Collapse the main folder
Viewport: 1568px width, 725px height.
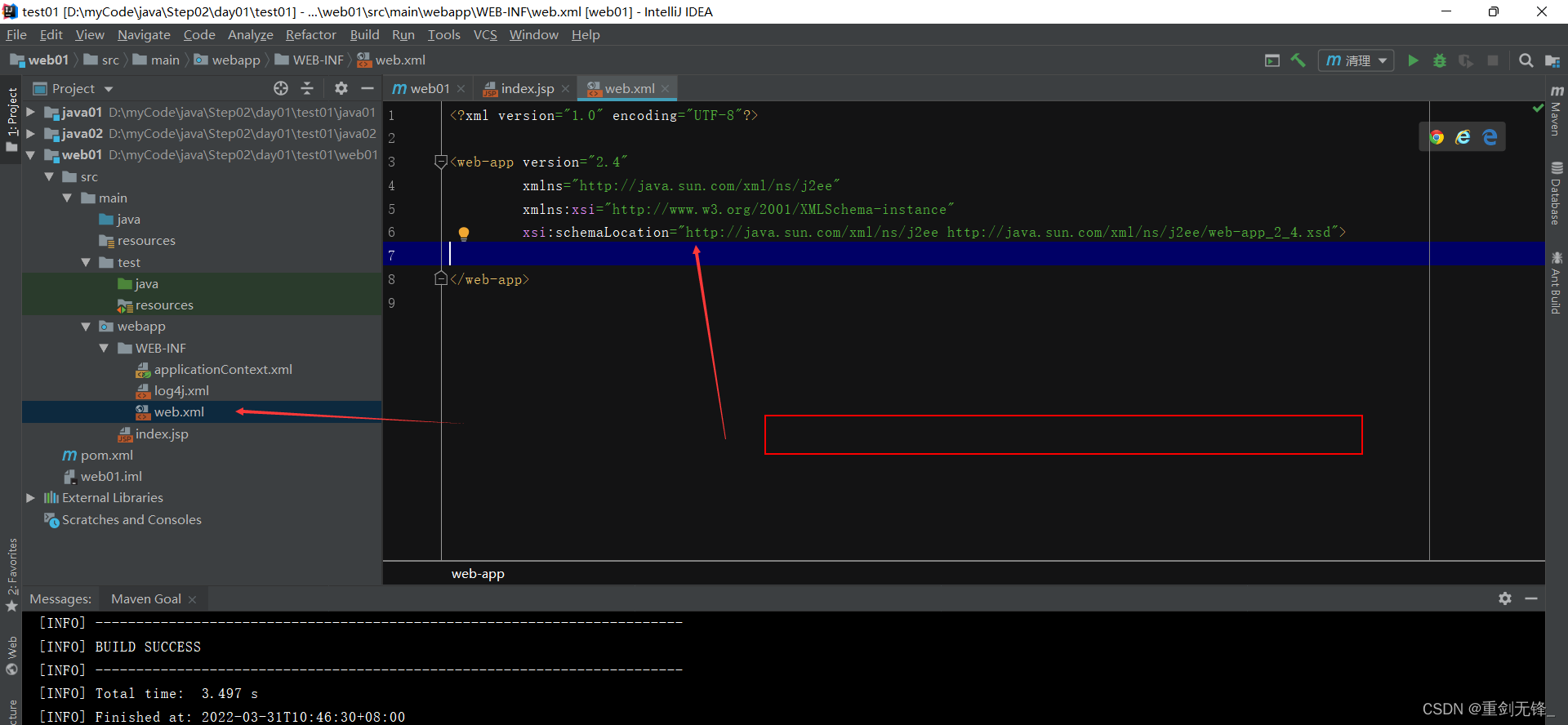(x=67, y=198)
